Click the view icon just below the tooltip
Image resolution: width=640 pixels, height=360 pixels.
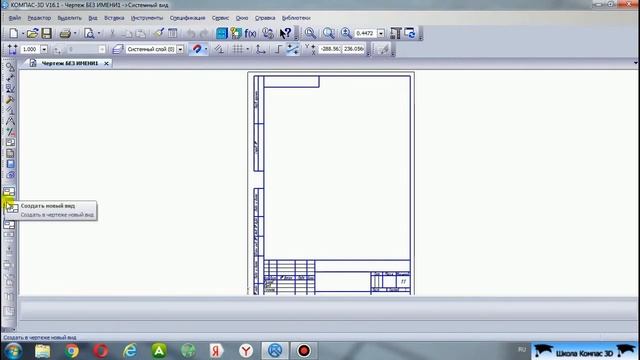tap(9, 224)
